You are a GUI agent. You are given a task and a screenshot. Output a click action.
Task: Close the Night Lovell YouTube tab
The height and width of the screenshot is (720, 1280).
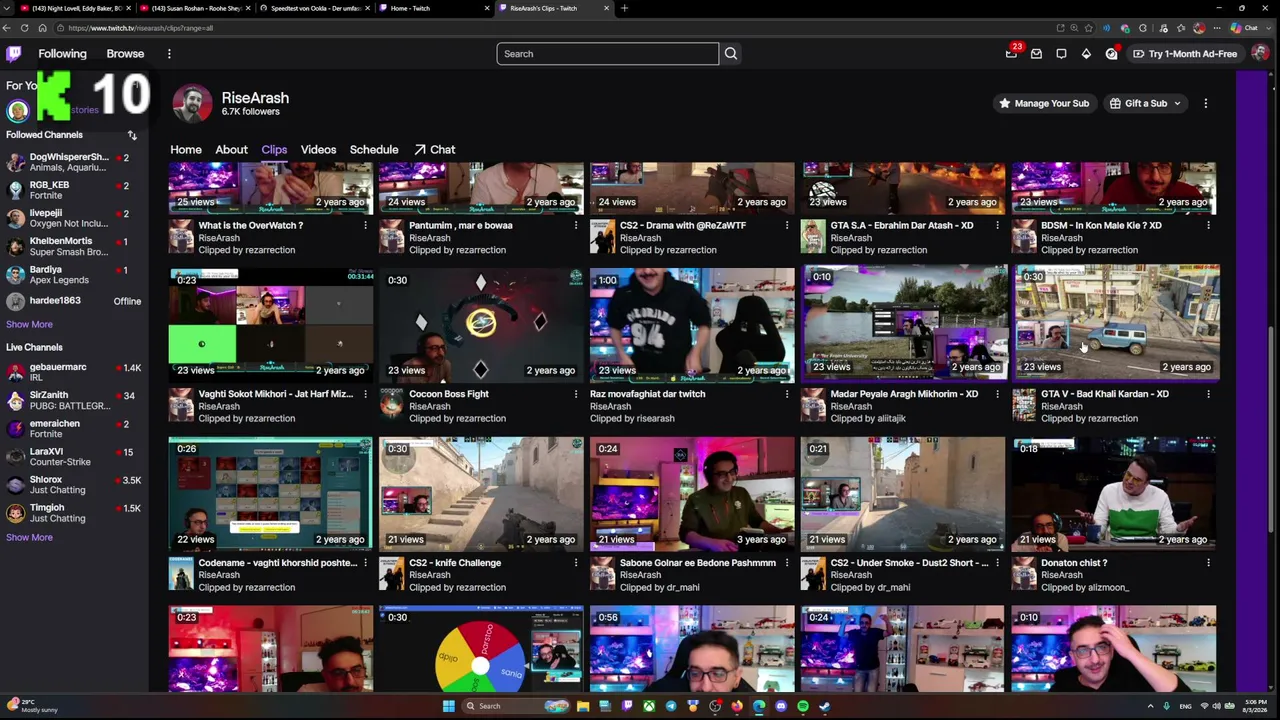click(128, 8)
